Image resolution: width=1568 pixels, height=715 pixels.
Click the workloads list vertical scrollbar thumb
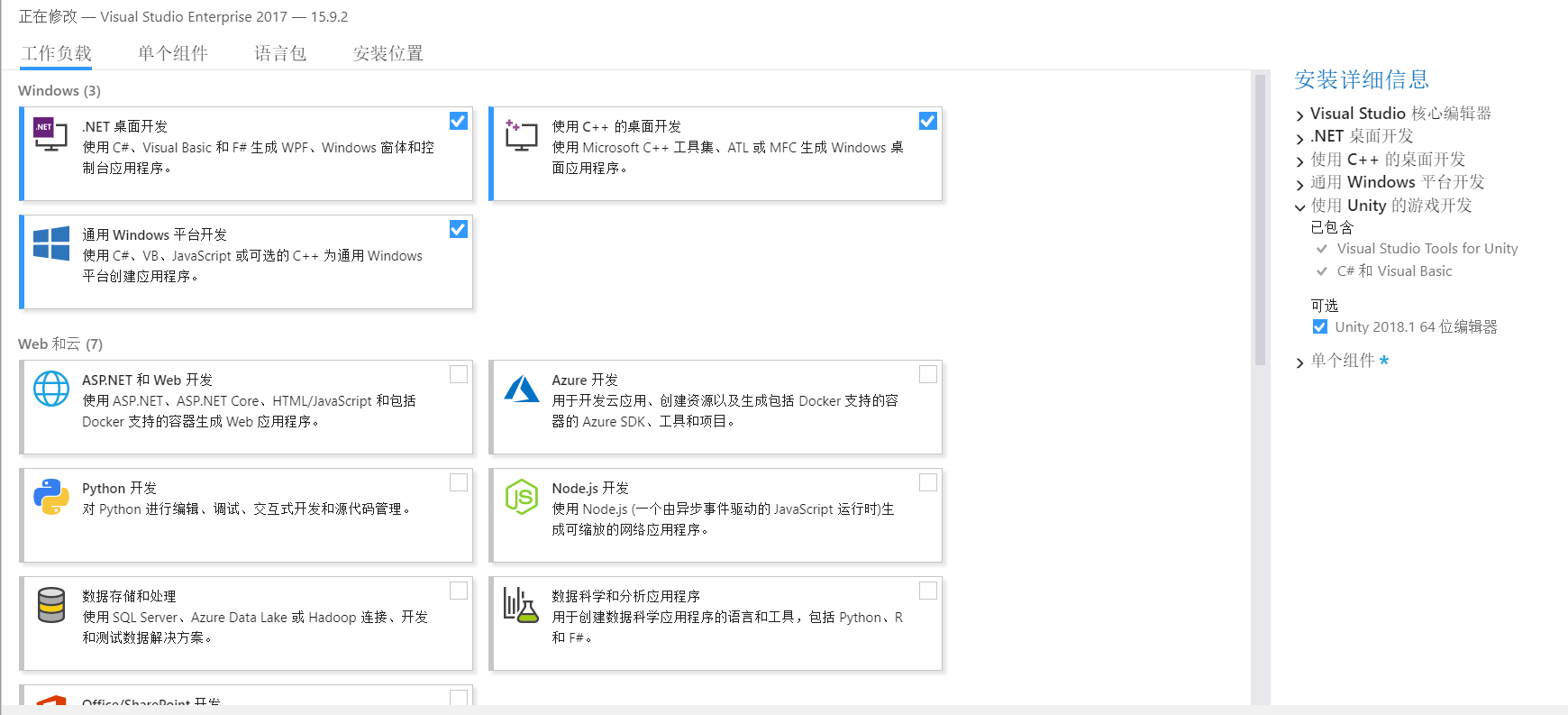1260,220
